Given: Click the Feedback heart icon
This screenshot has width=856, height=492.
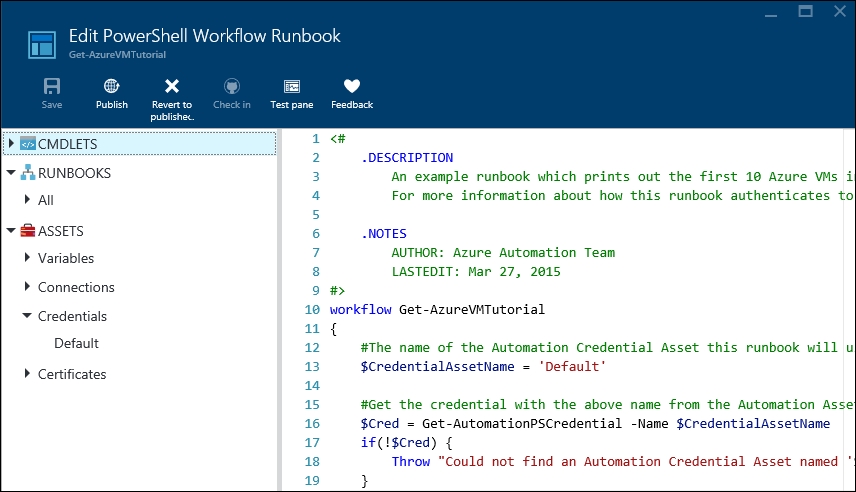Looking at the screenshot, I should point(352,86).
